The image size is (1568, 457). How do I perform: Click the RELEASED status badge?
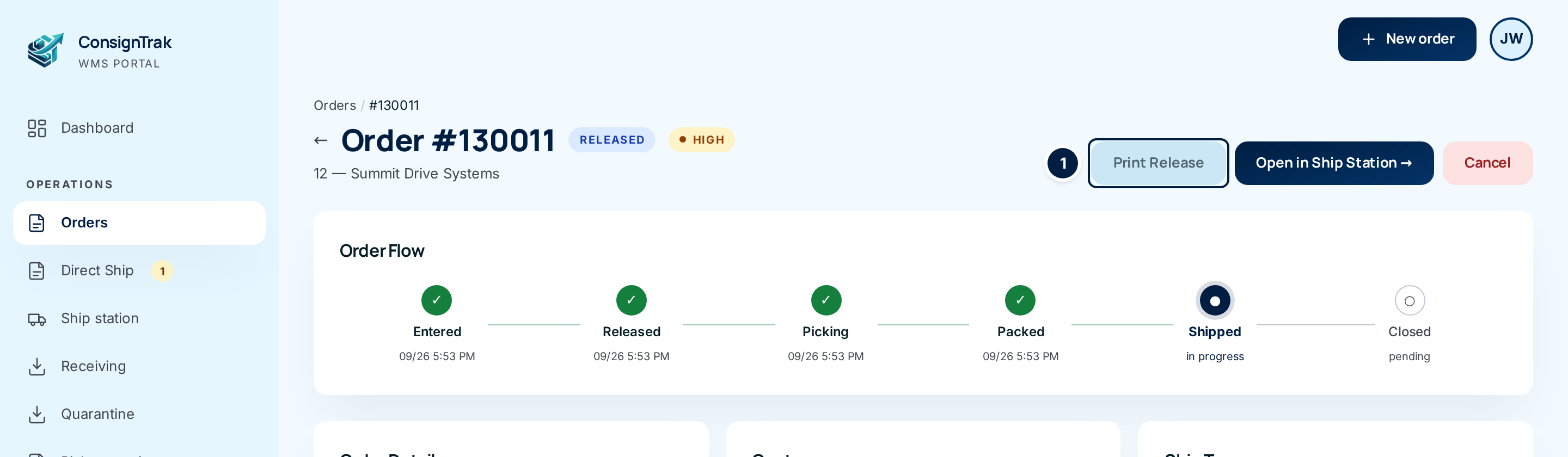[x=611, y=140]
